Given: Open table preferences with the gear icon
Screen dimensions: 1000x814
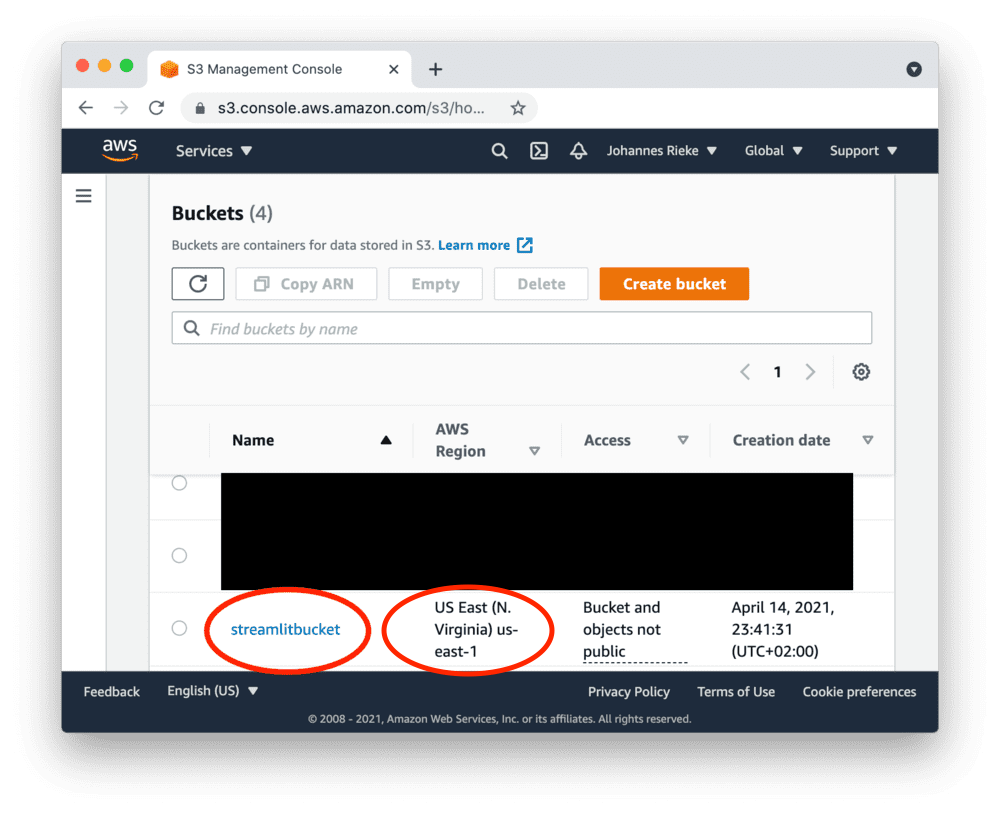Looking at the screenshot, I should tap(861, 371).
